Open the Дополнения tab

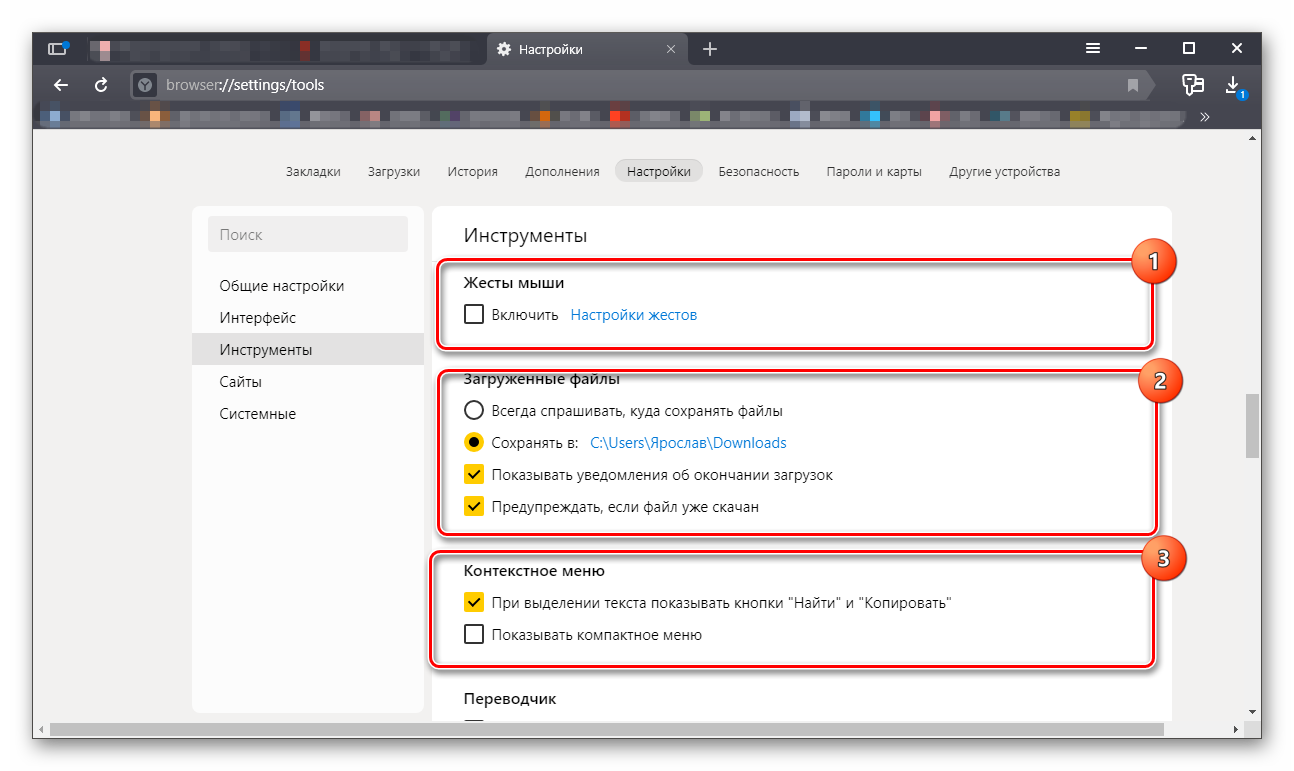[562, 171]
